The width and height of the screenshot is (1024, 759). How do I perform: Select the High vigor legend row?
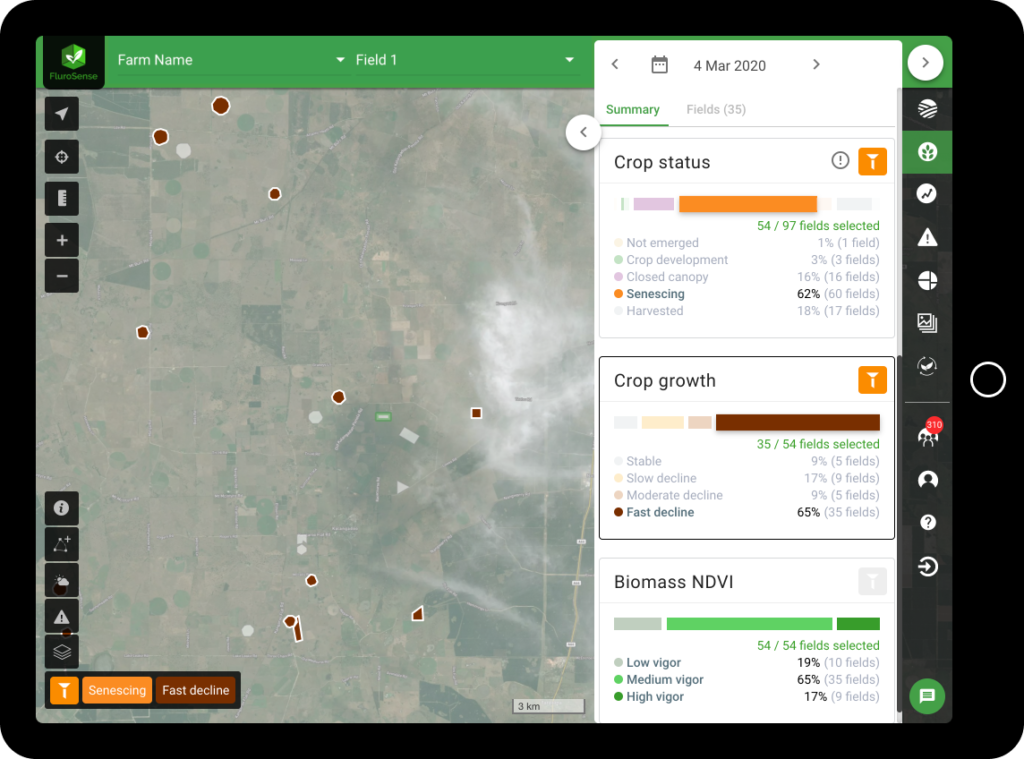point(746,696)
